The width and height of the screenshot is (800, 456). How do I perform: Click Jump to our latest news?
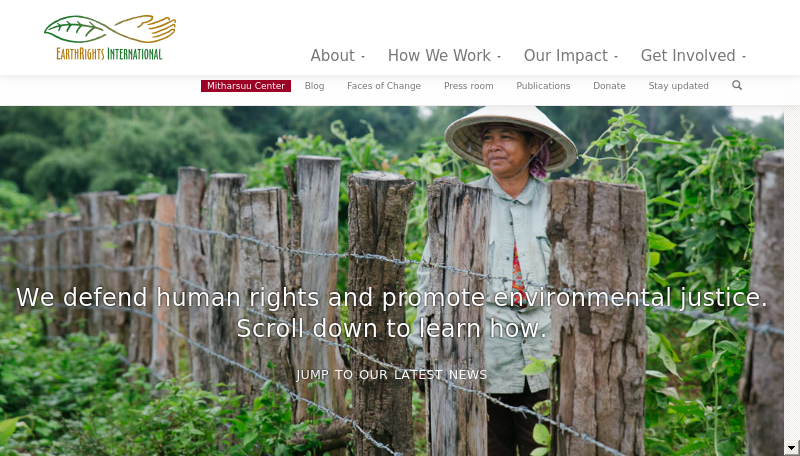tap(391, 375)
